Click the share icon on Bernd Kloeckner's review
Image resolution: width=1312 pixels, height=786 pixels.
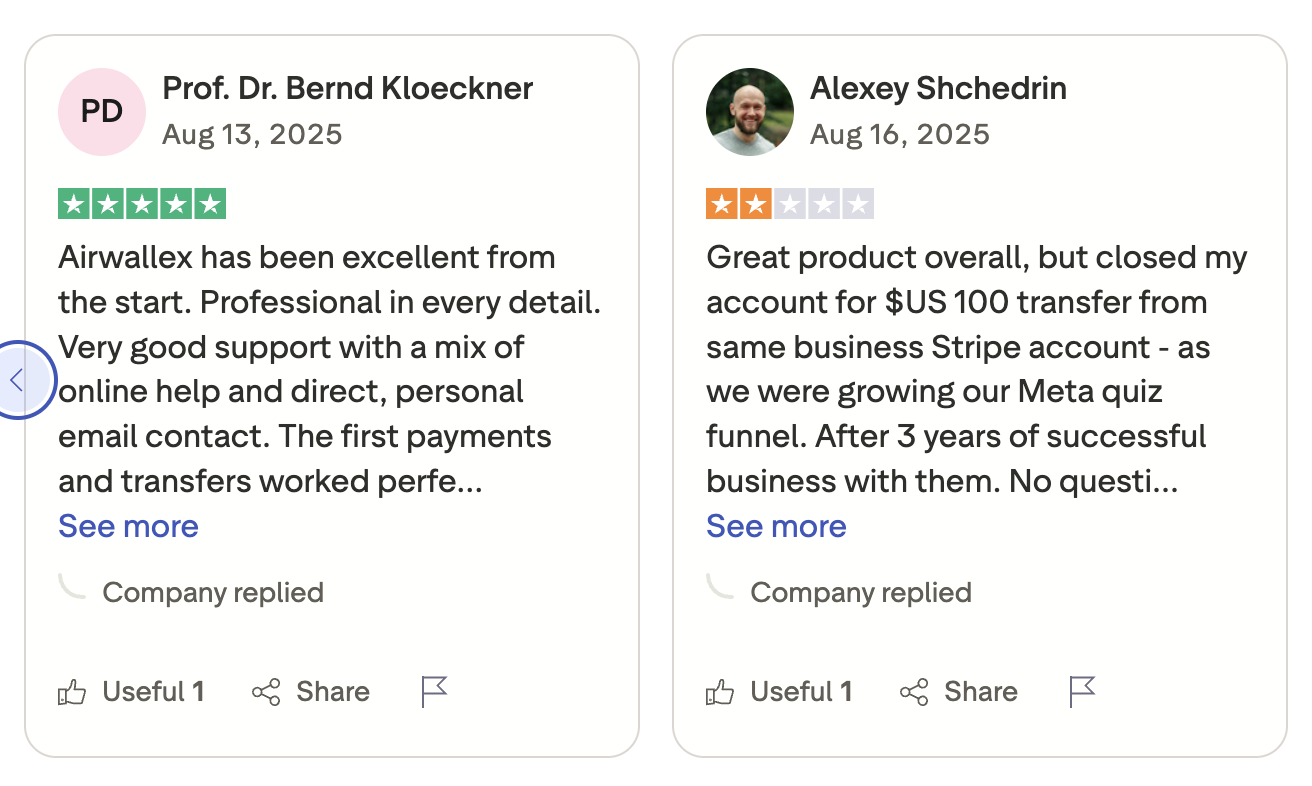(266, 692)
